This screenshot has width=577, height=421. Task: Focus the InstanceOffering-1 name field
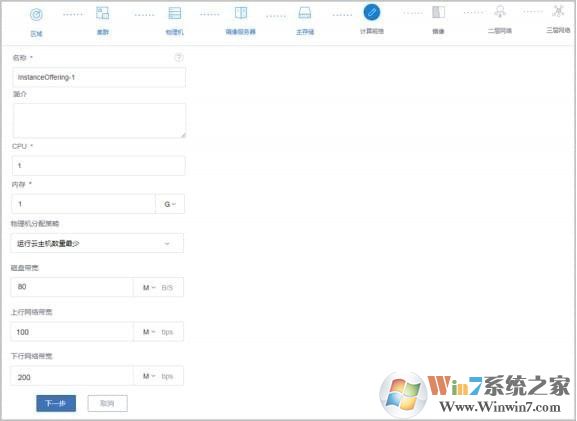pyautogui.click(x=99, y=77)
